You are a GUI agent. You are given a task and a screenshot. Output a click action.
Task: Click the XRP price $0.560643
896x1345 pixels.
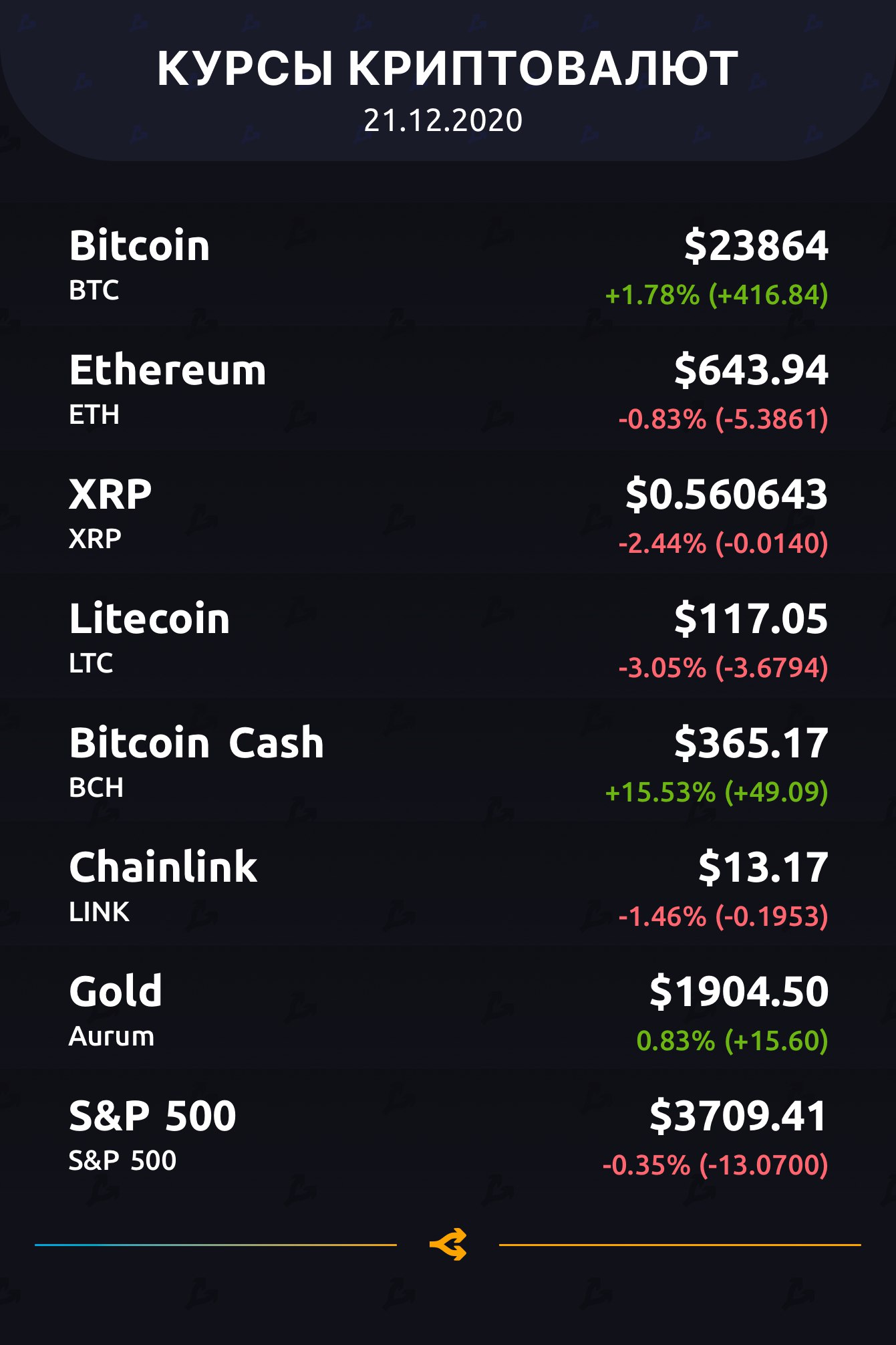(726, 494)
